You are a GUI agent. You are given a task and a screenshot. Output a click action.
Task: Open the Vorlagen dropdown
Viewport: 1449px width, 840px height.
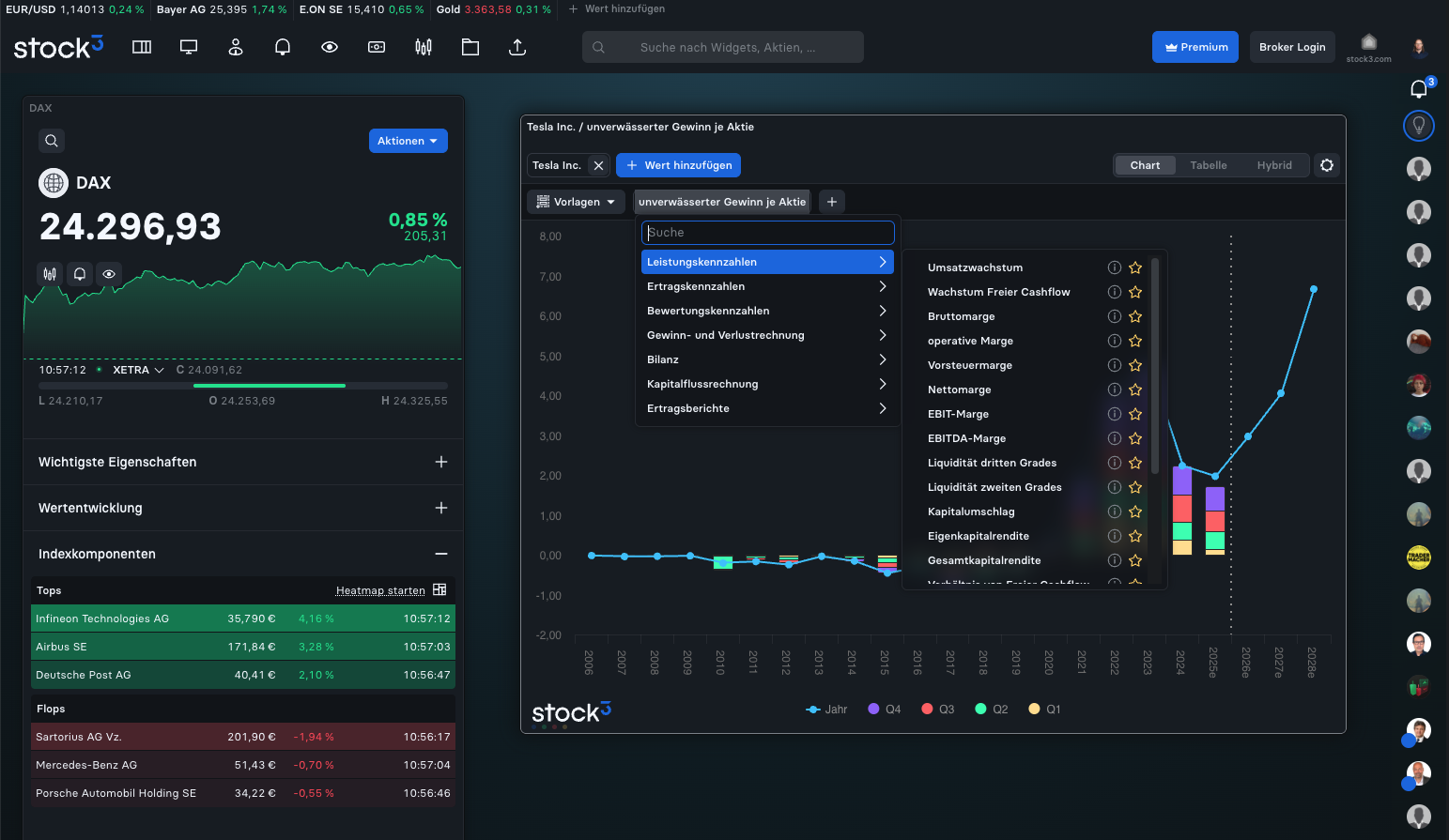[x=576, y=202]
